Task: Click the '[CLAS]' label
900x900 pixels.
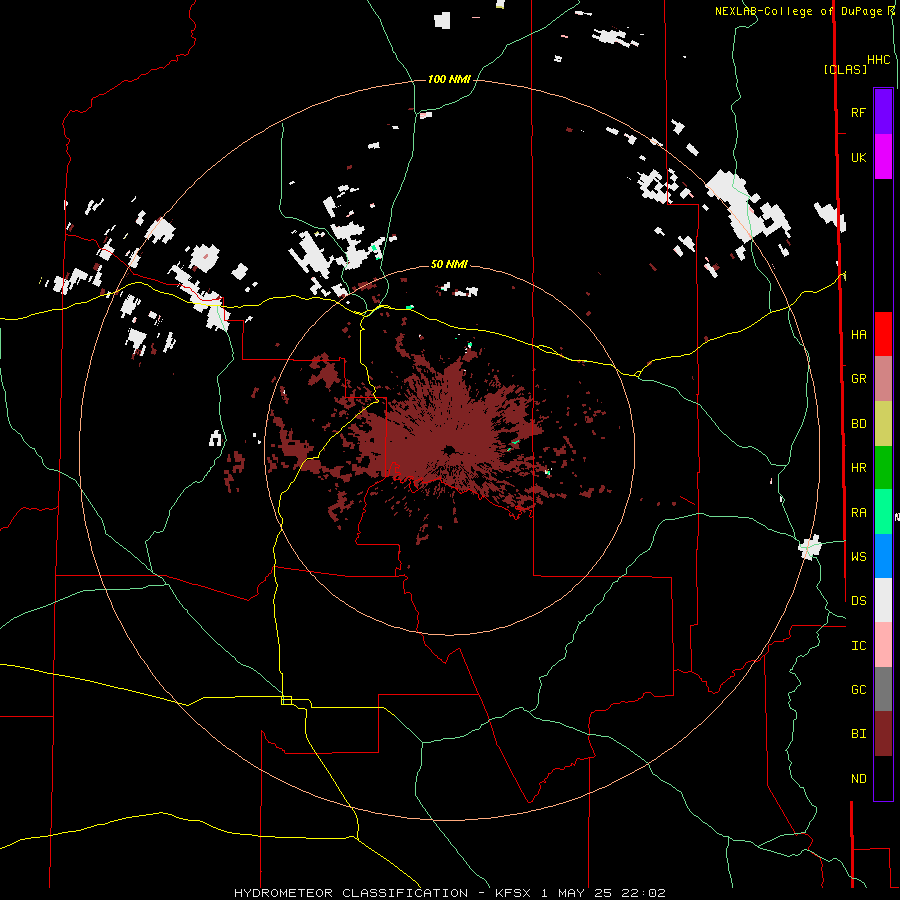Action: [x=845, y=69]
